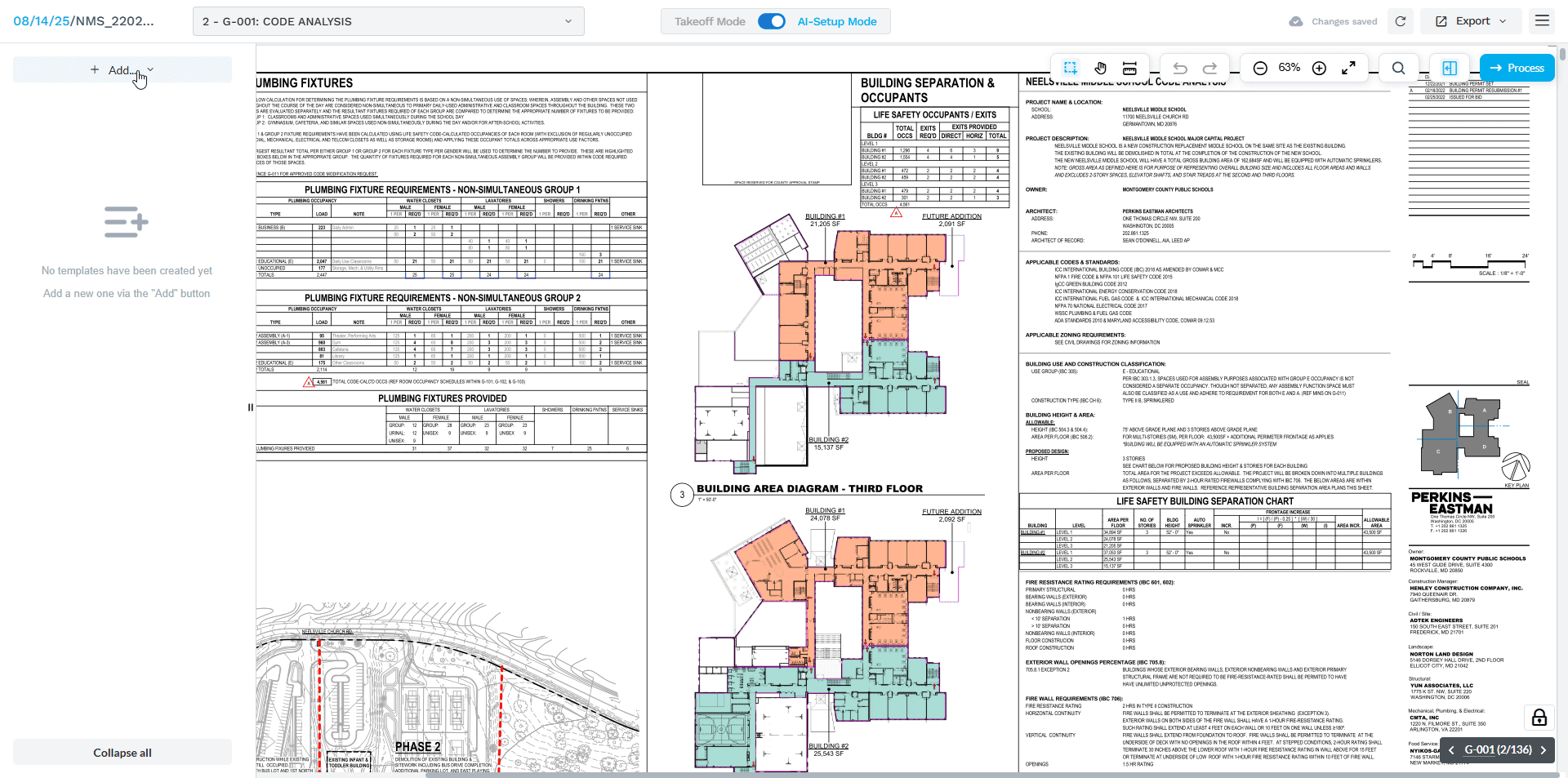This screenshot has height=778, width=1568.
Task: Redo the last action
Action: [1210, 68]
